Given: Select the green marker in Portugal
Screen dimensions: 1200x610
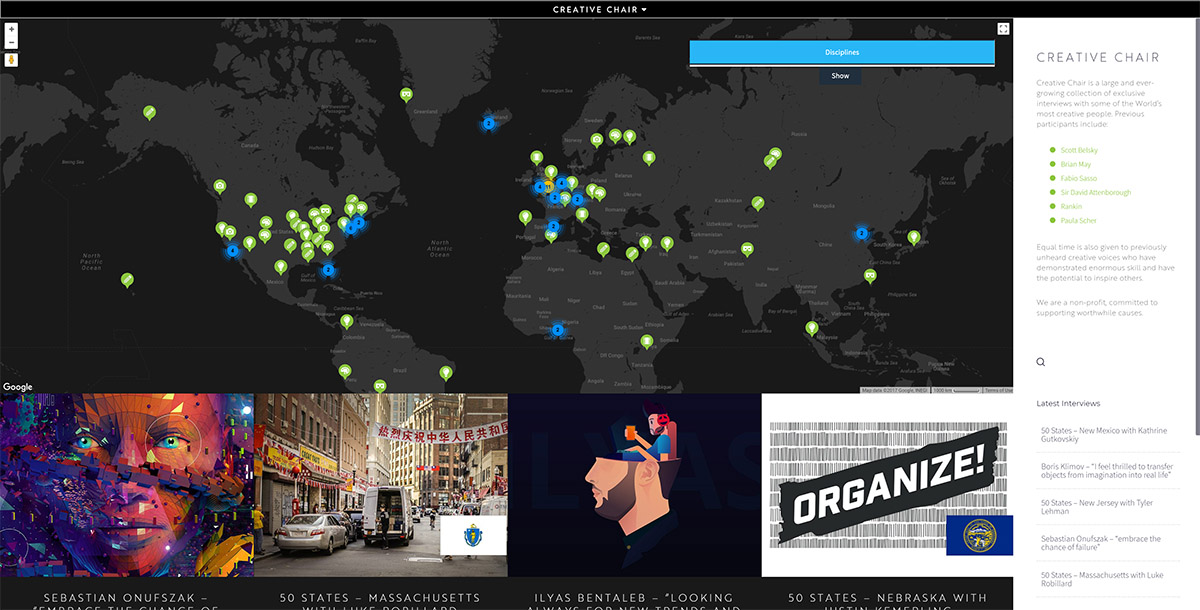Looking at the screenshot, I should coord(525,217).
